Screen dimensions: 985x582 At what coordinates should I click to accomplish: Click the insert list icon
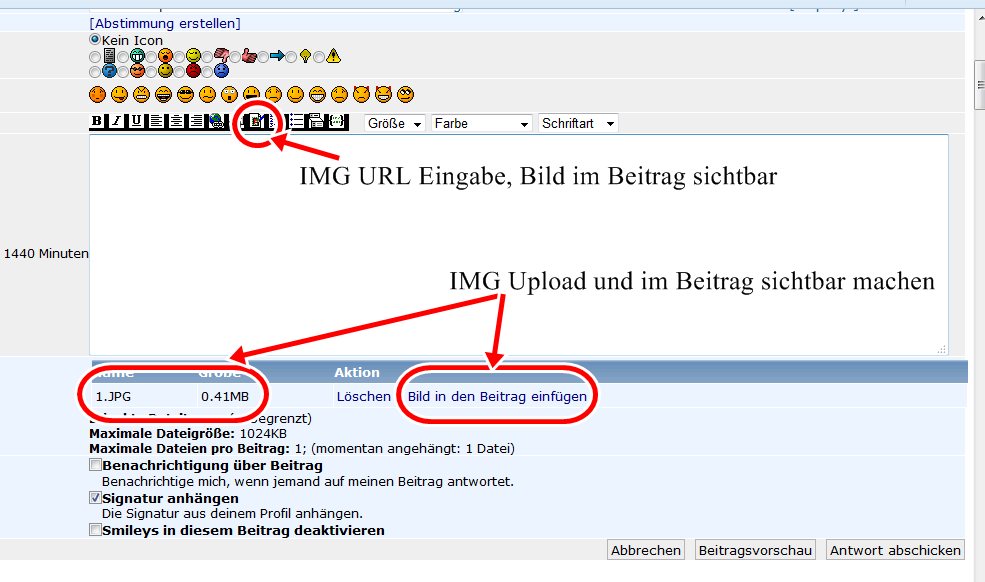(296, 122)
